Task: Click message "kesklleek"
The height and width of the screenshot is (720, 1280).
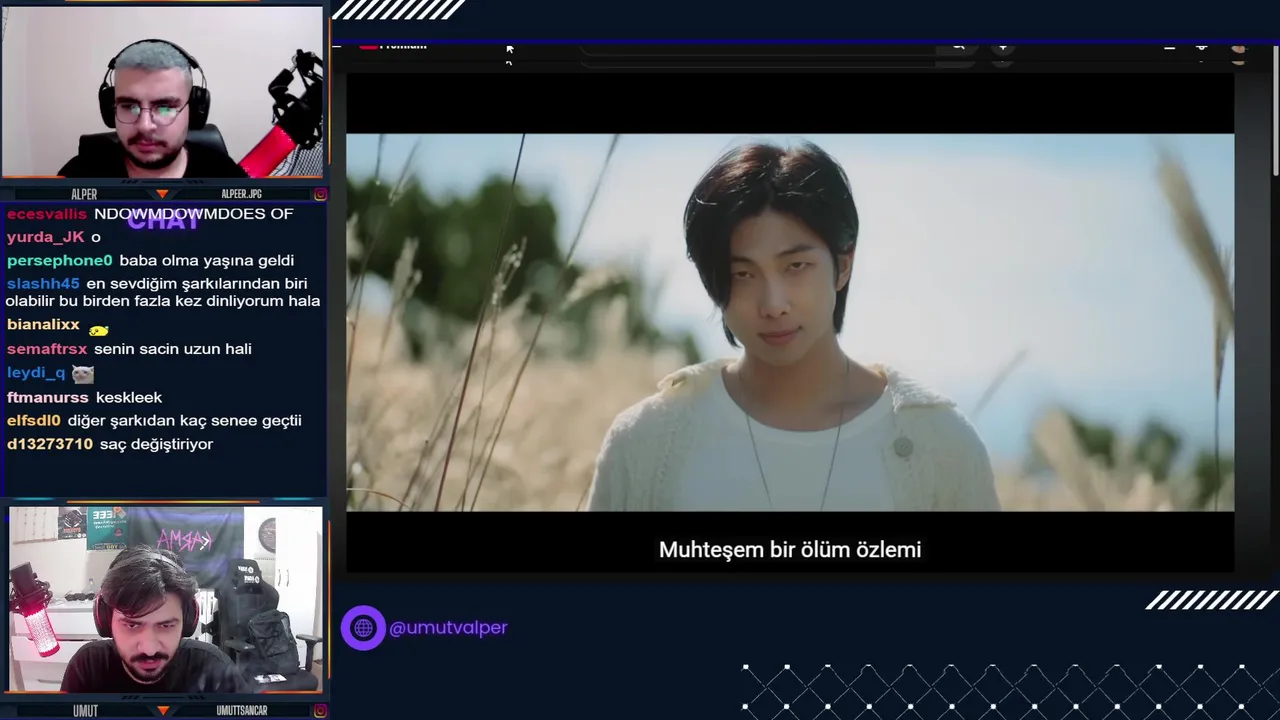Action: click(129, 398)
